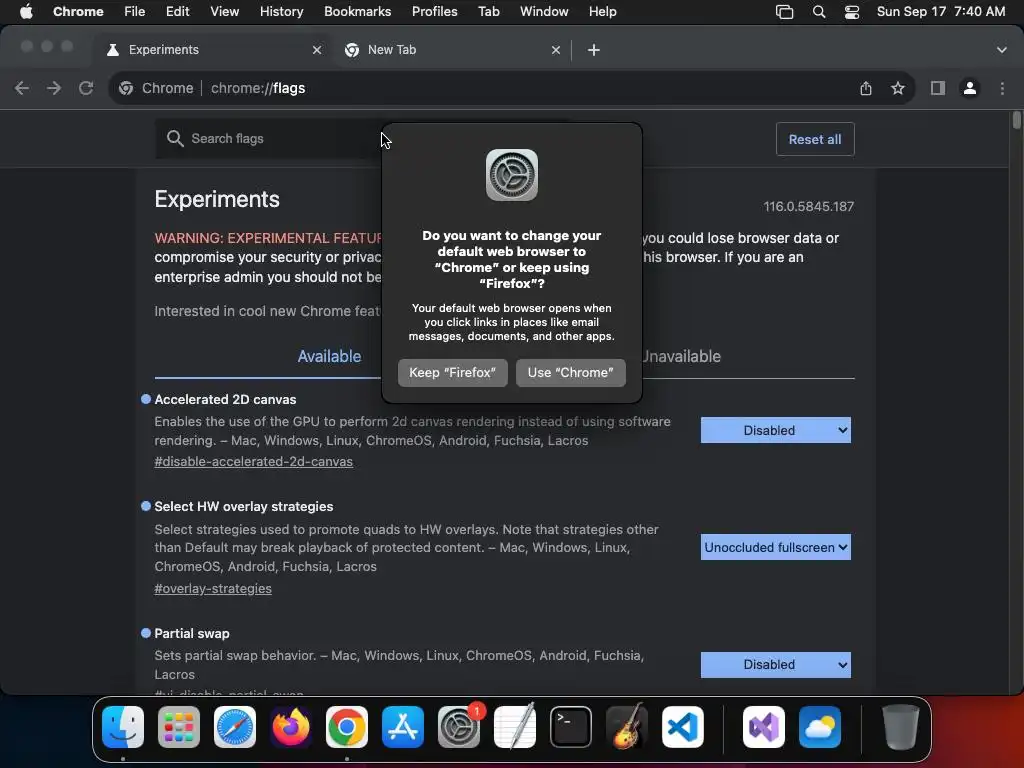Open Control Center in the menu bar
This screenshot has height=768, width=1024.
852,12
